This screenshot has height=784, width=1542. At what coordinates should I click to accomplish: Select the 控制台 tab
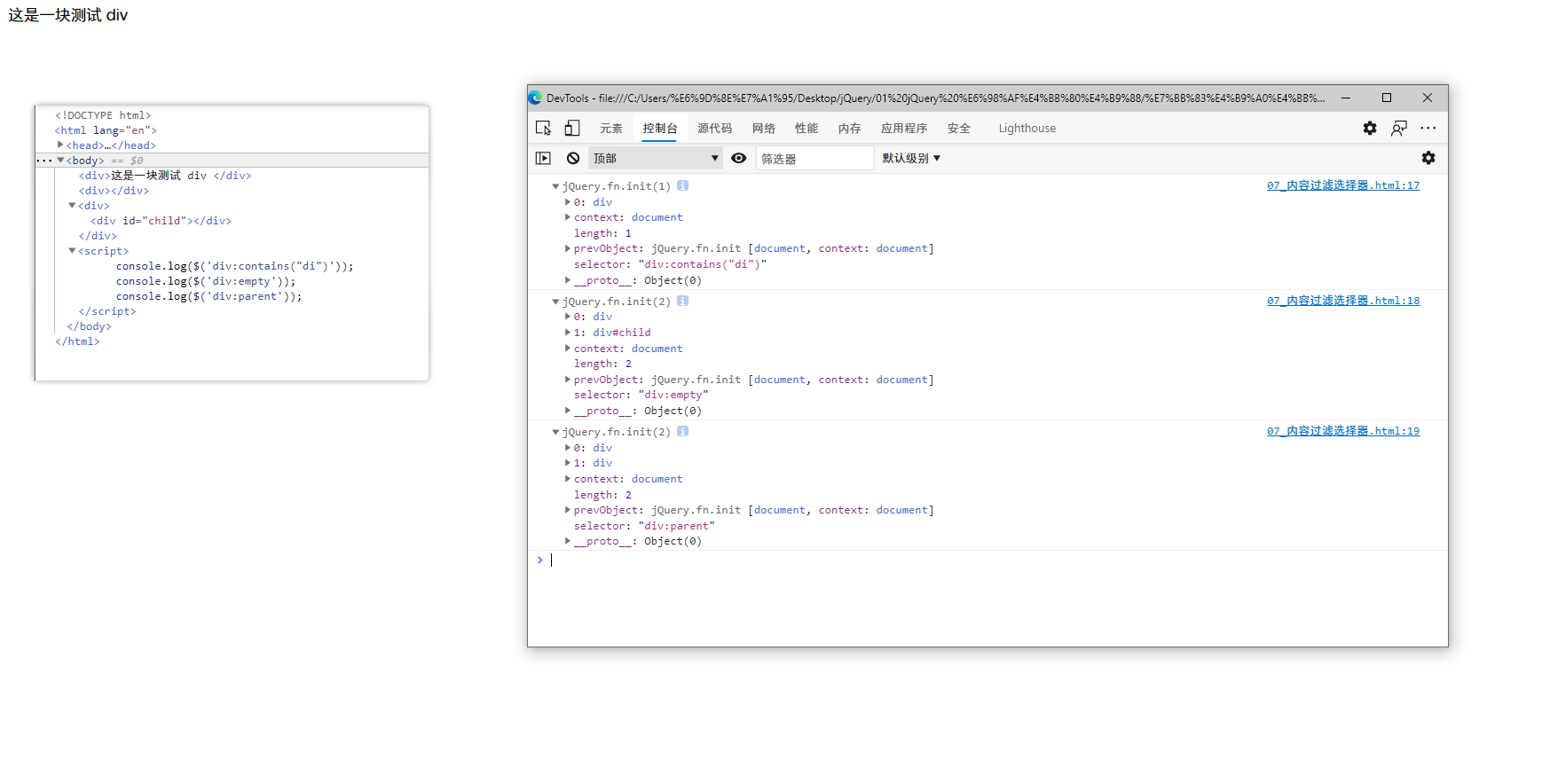[660, 129]
